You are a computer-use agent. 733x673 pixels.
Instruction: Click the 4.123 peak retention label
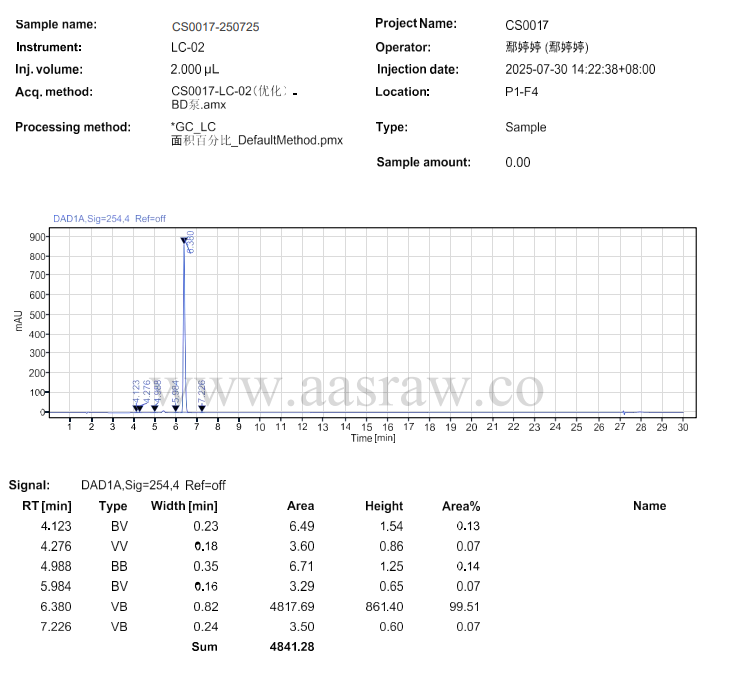click(136, 389)
